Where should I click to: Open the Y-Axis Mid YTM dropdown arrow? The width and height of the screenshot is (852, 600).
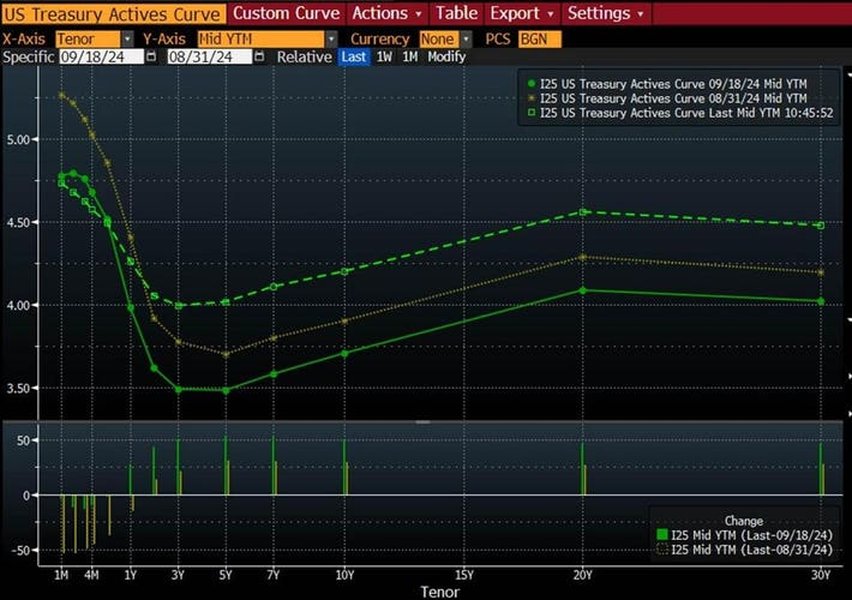[331, 39]
